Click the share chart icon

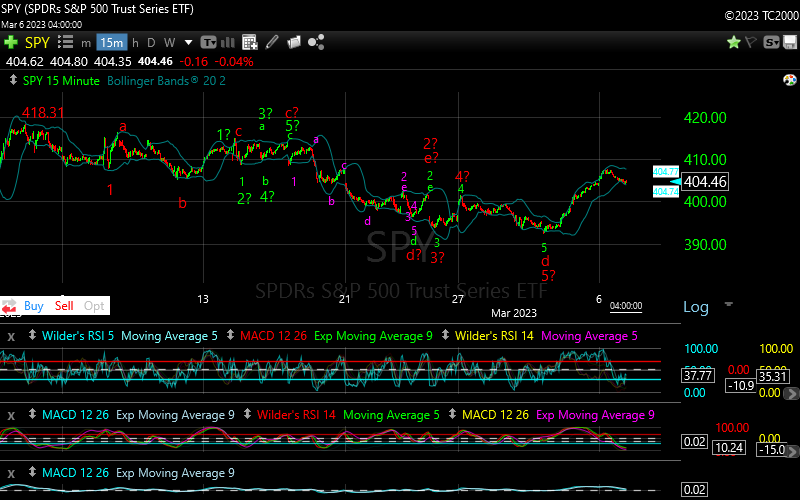tap(316, 42)
